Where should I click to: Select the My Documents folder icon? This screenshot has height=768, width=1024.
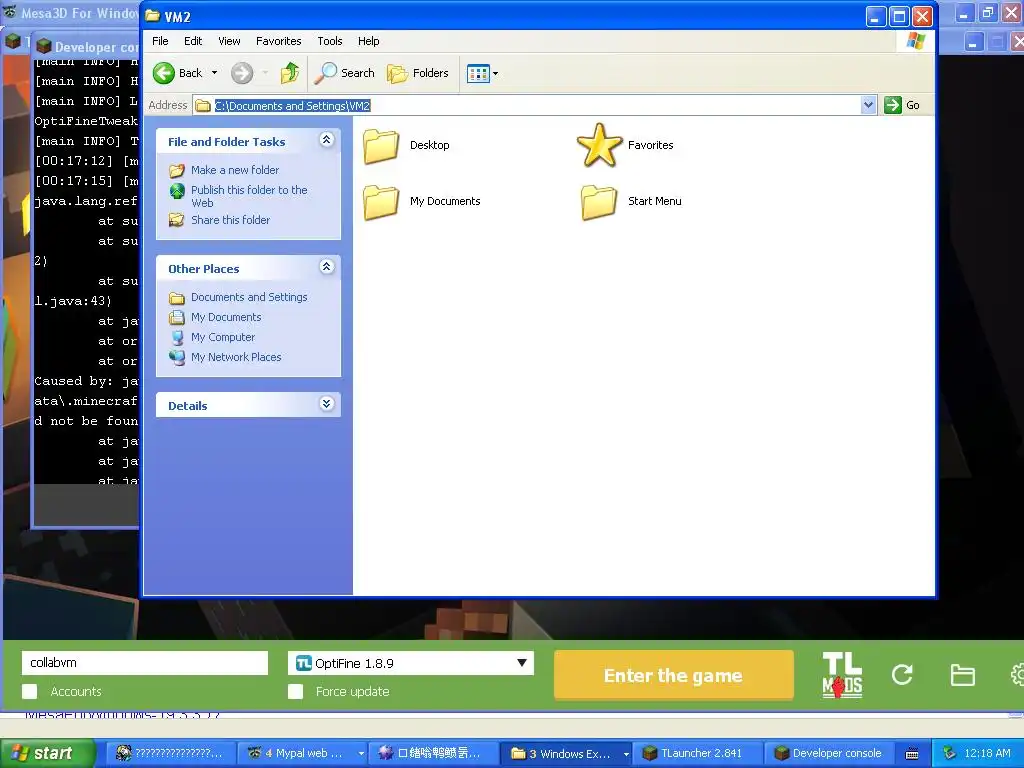point(381,202)
